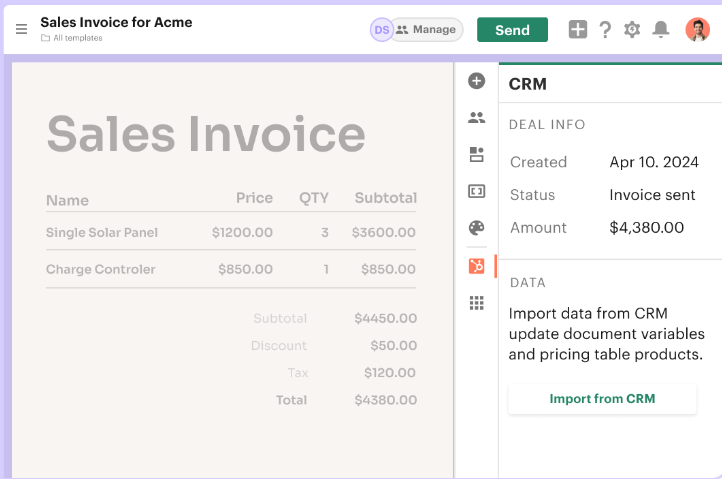Open the content library blocks icon
The image size is (722, 479).
coord(477,155)
